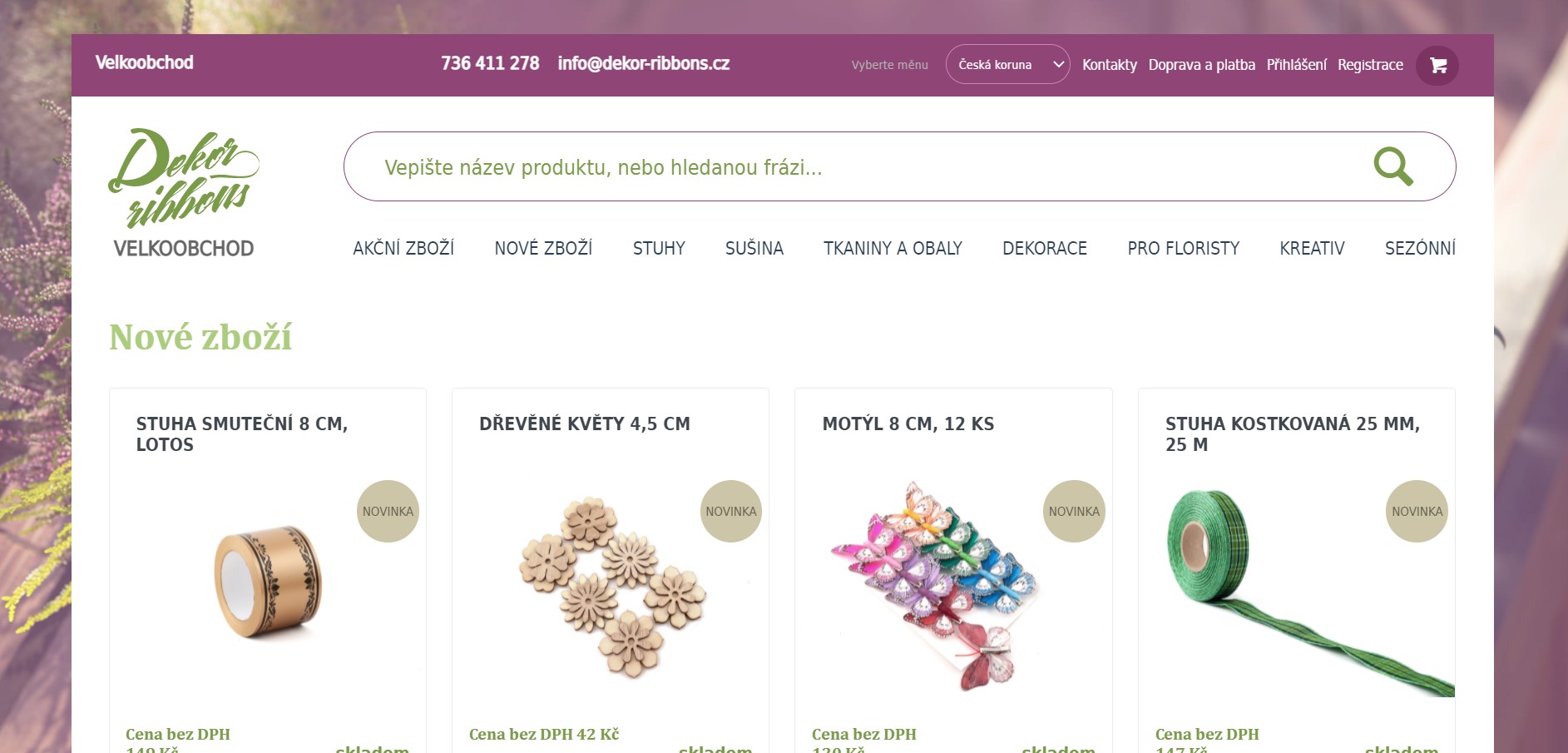Click the green magnifier search icon

tap(1393, 166)
